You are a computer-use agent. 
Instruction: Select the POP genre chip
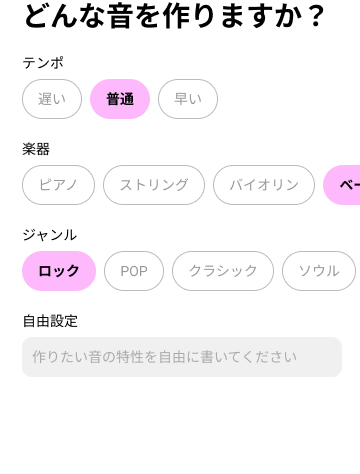134,271
